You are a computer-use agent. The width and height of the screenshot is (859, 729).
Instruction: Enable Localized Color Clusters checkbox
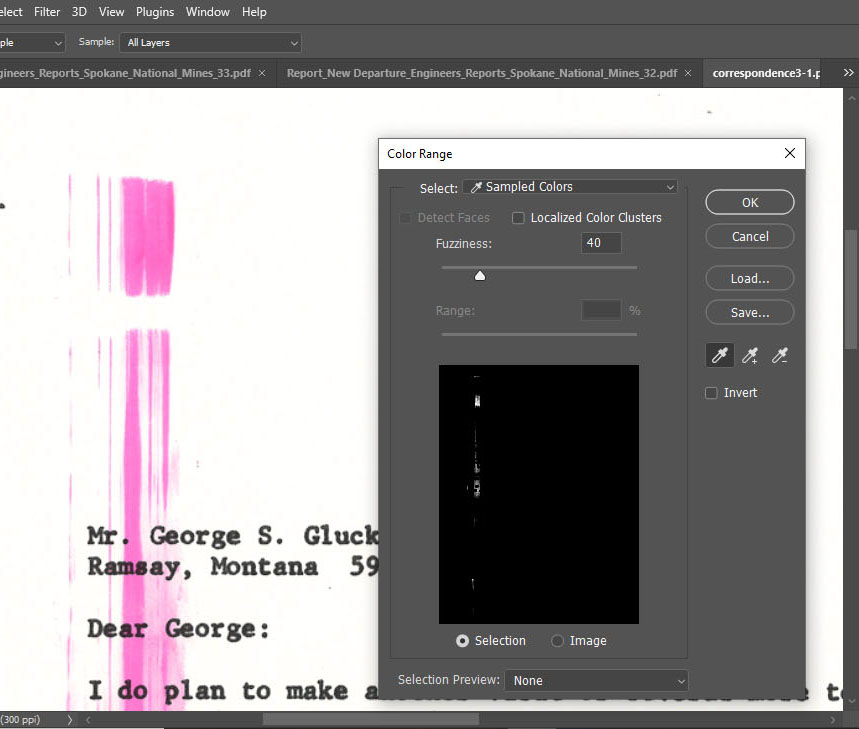[x=518, y=218]
